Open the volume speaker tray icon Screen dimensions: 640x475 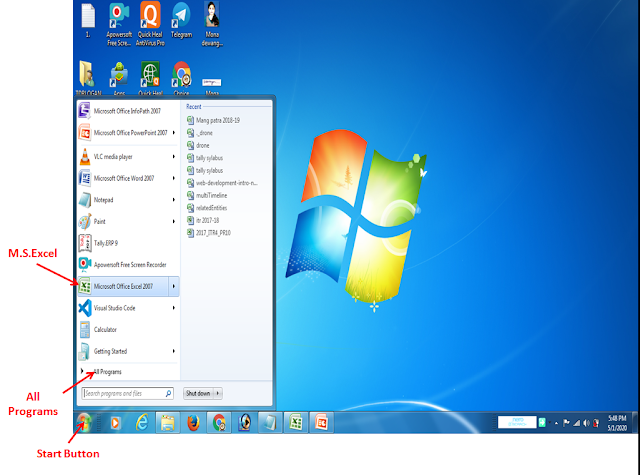[x=586, y=423]
